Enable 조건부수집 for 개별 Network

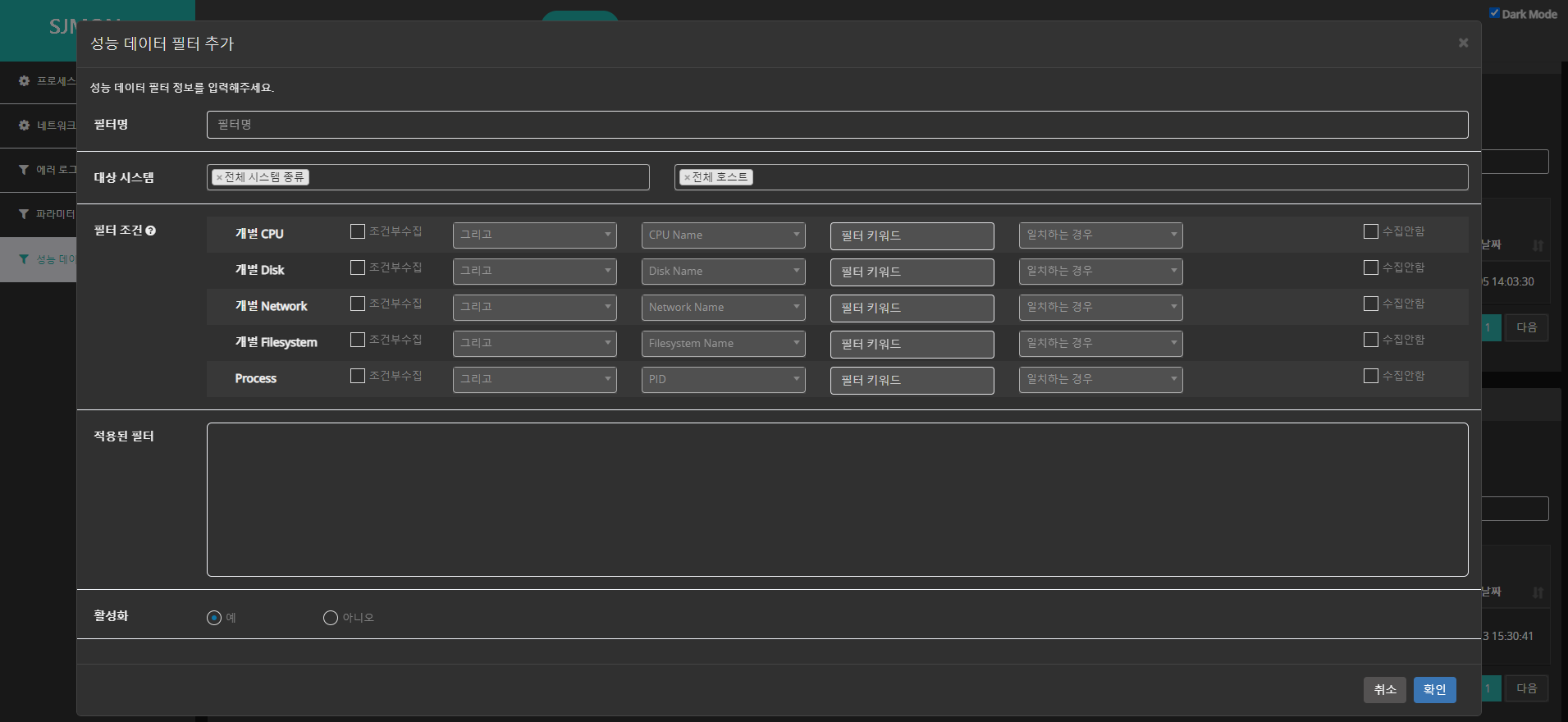(358, 304)
